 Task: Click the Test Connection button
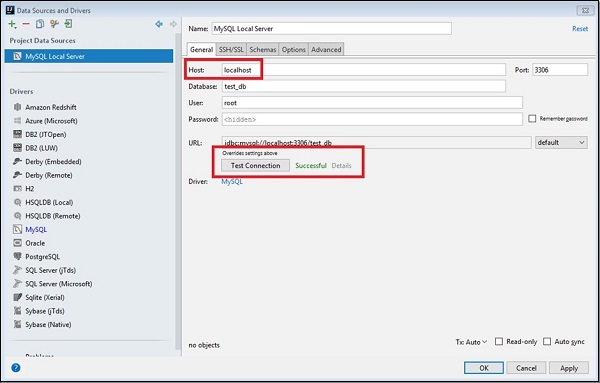coord(255,166)
